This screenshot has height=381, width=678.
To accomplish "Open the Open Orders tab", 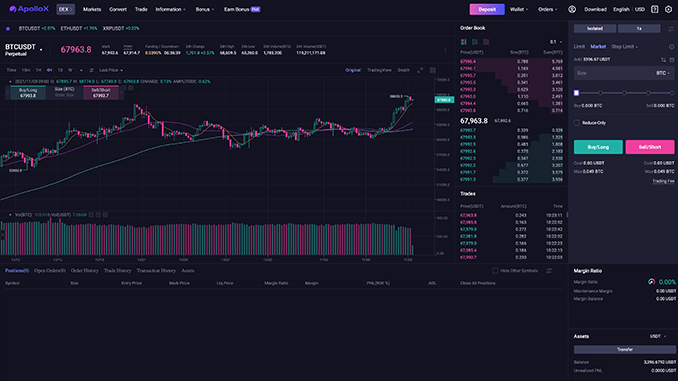I will tap(50, 271).
